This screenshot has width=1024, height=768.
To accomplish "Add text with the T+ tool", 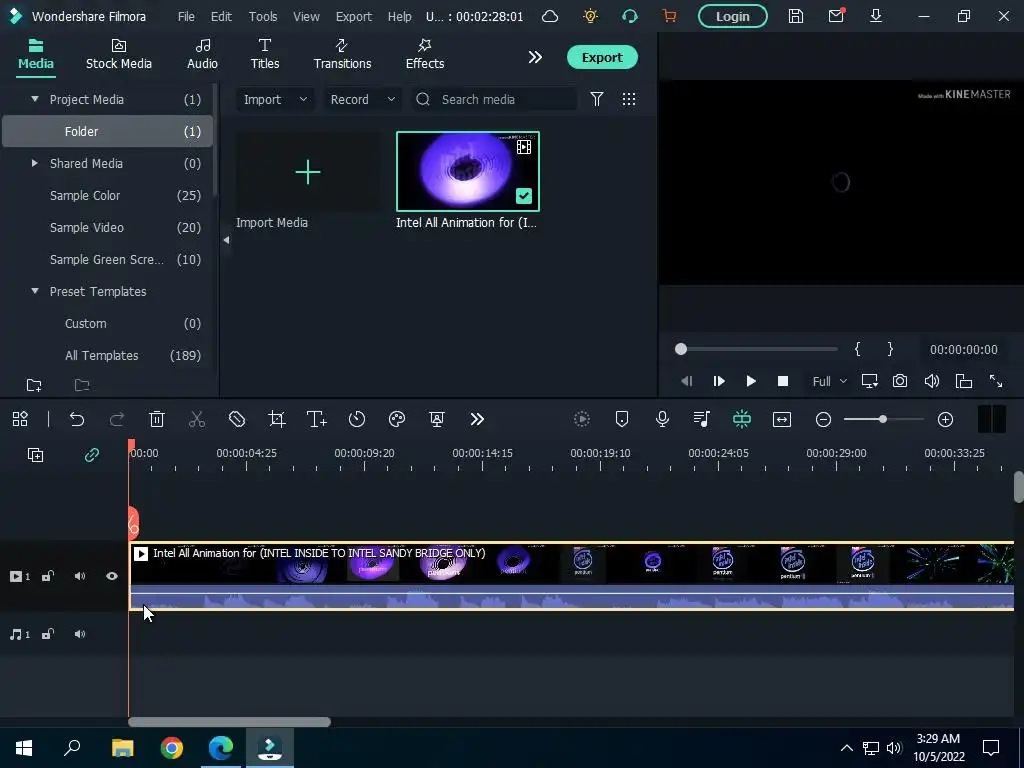I will [317, 419].
